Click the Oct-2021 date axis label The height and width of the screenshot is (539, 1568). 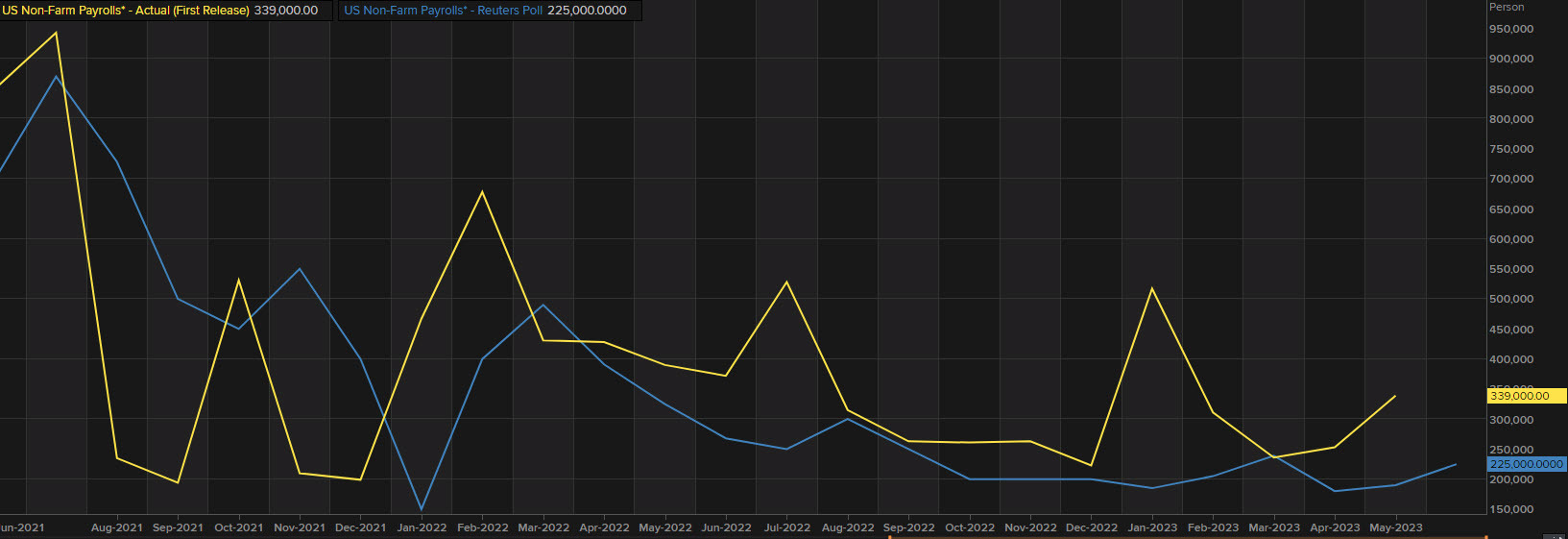pyautogui.click(x=238, y=527)
